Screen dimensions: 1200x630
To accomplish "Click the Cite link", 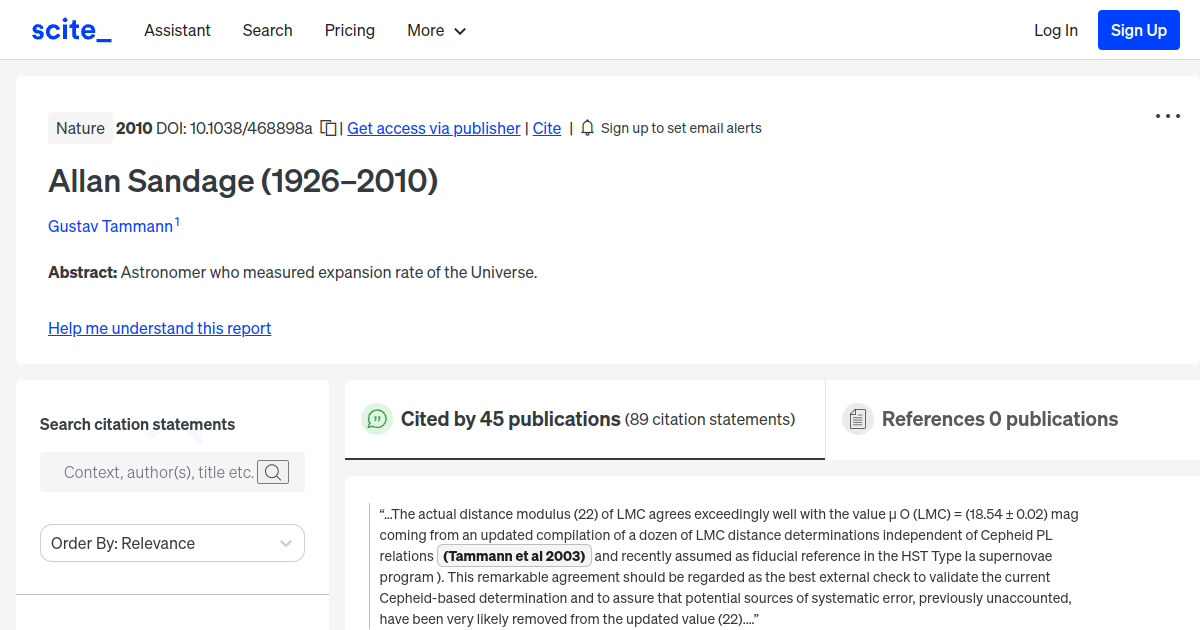I will point(546,128).
